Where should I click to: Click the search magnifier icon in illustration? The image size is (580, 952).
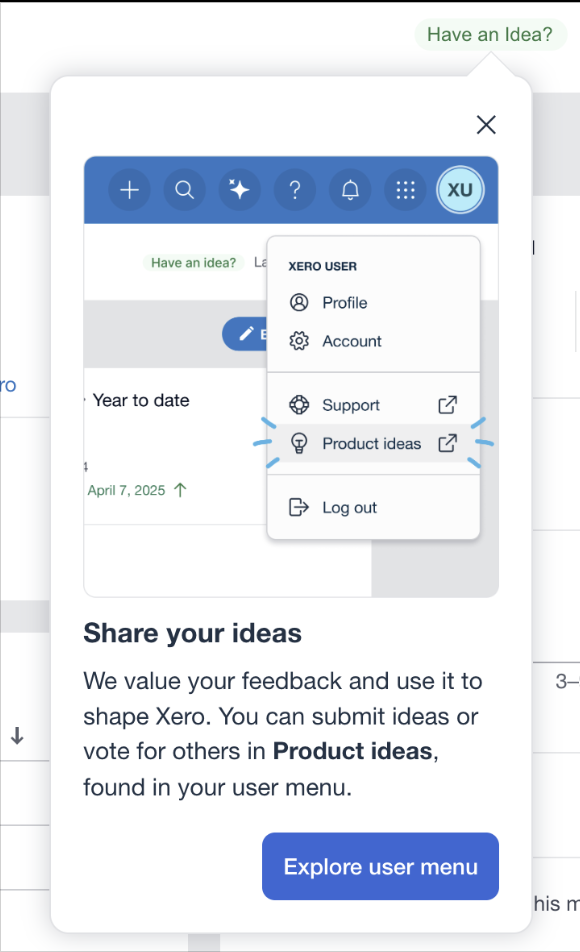pyautogui.click(x=185, y=190)
